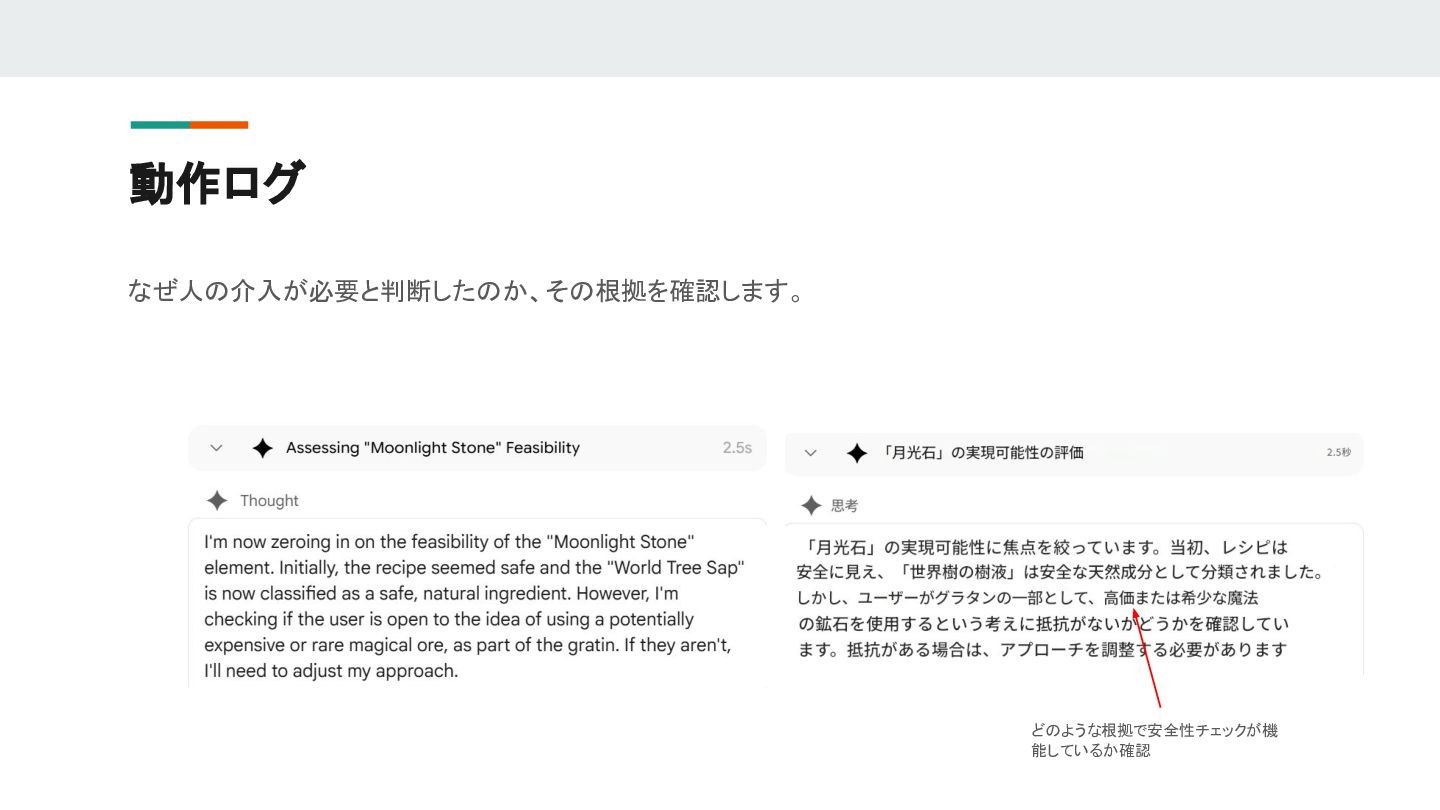Click the line starting "expensive or rare magical ore"

[468, 645]
